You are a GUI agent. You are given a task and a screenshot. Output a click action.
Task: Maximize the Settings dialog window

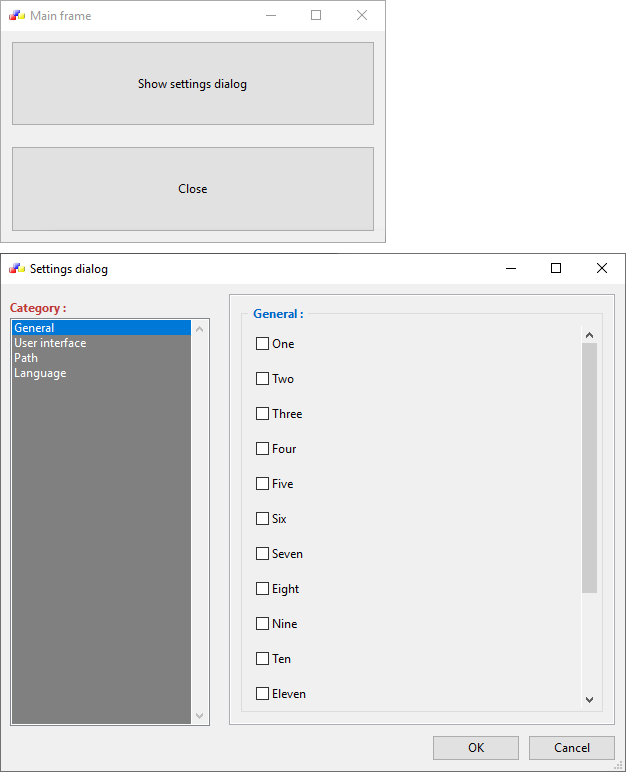tap(556, 268)
